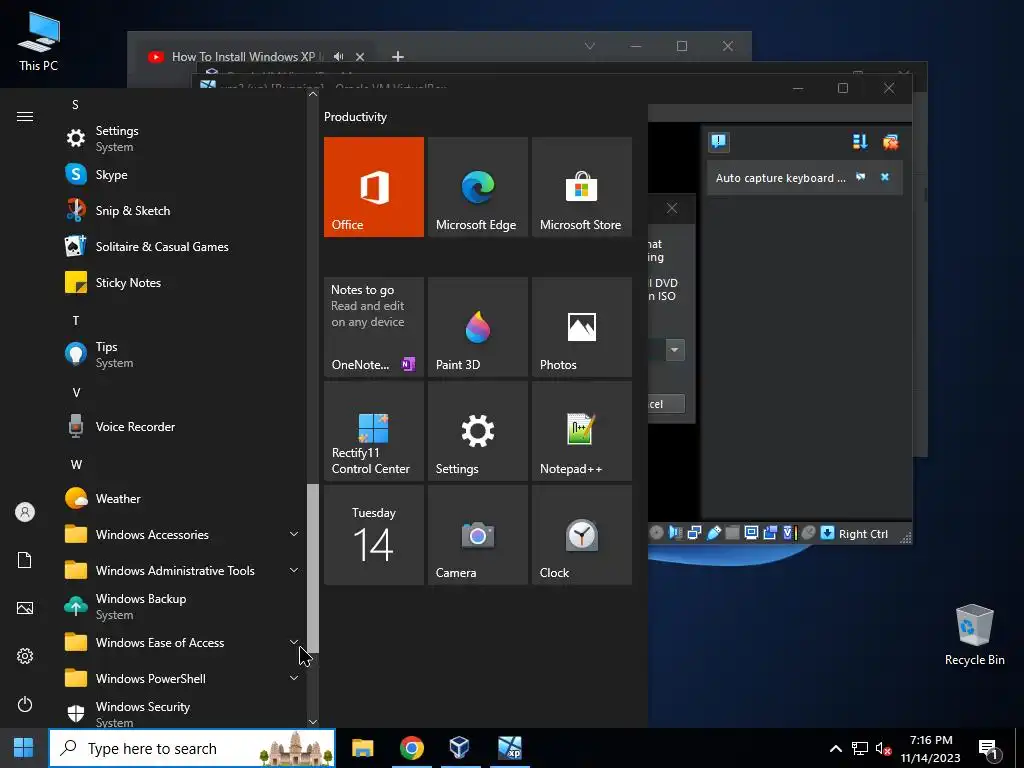Viewport: 1024px width, 768px height.
Task: Mute the YouTube tab audio icon
Action: tap(338, 56)
